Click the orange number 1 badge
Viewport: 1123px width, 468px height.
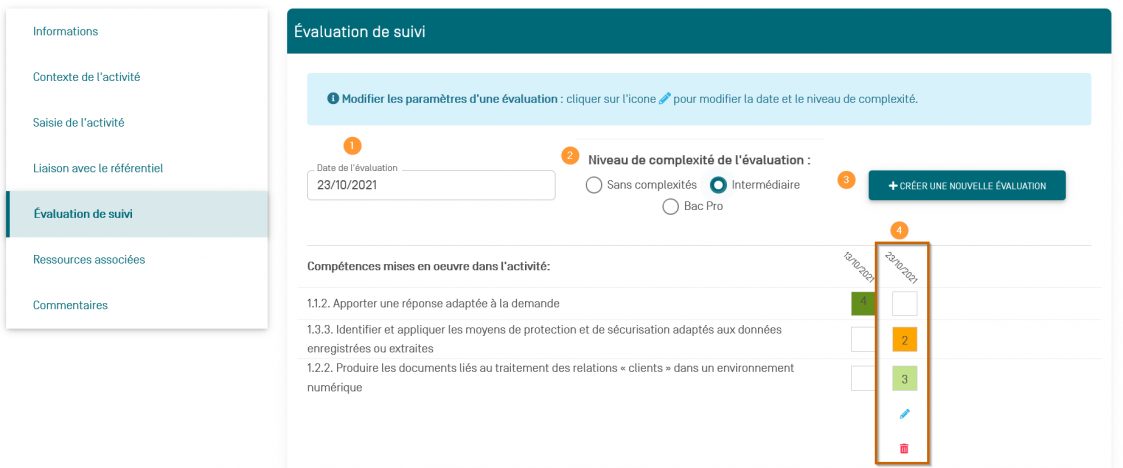tap(351, 144)
